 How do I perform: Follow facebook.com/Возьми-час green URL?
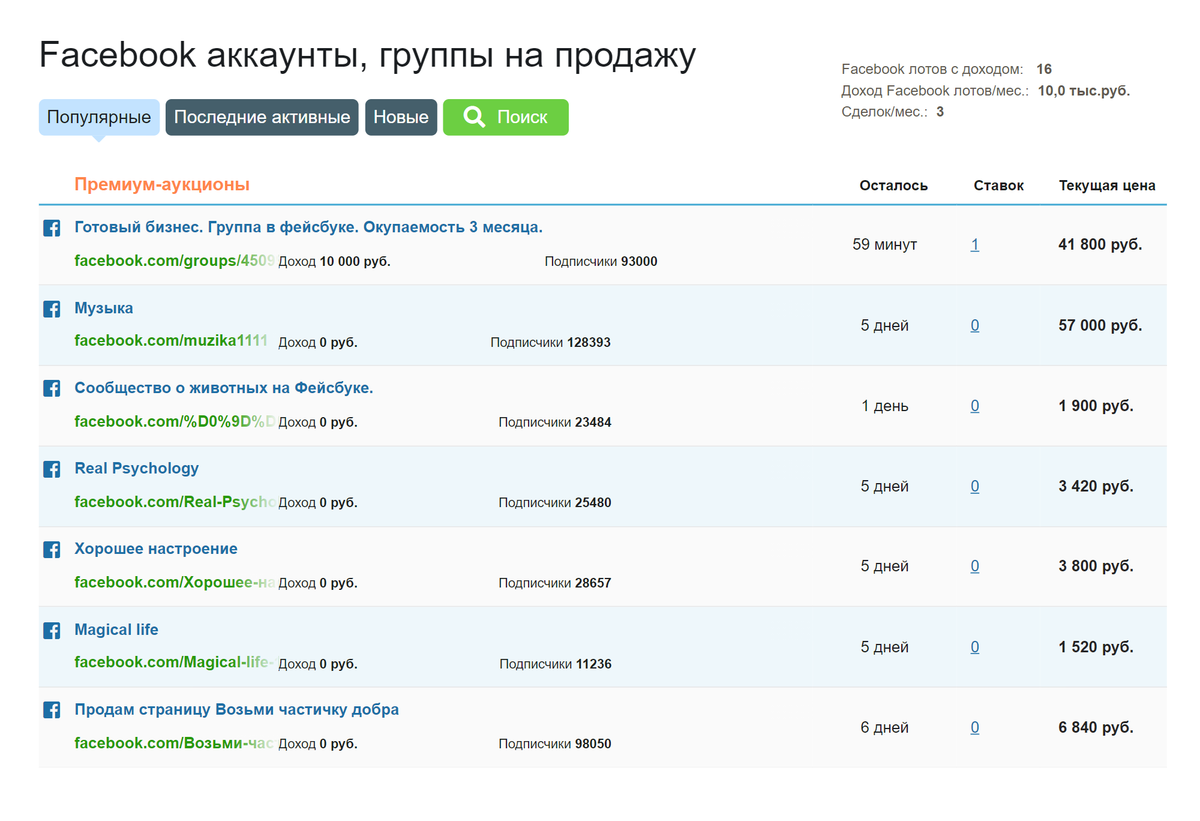coord(174,743)
